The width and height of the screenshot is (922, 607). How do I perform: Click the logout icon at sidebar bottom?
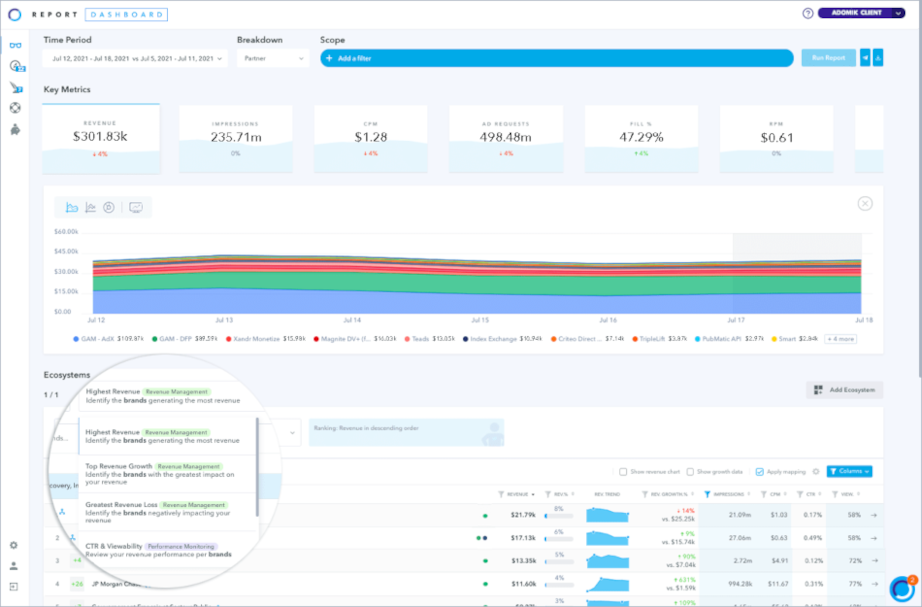14,586
